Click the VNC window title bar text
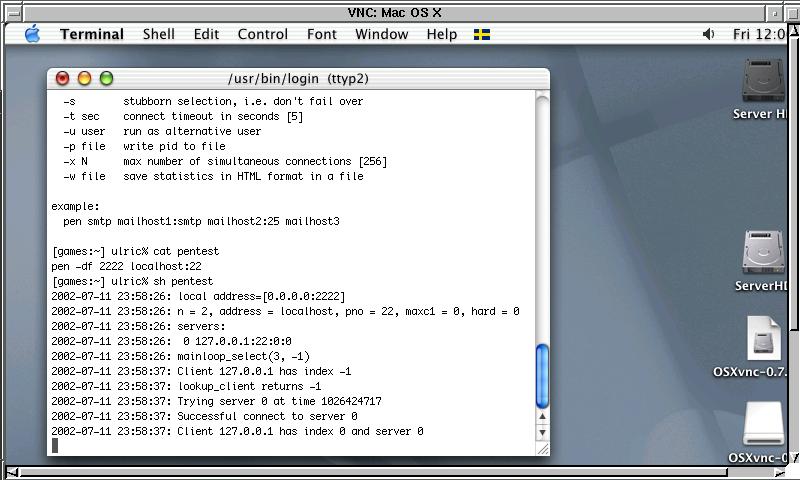Image resolution: width=800 pixels, height=480 pixels. (x=394, y=13)
